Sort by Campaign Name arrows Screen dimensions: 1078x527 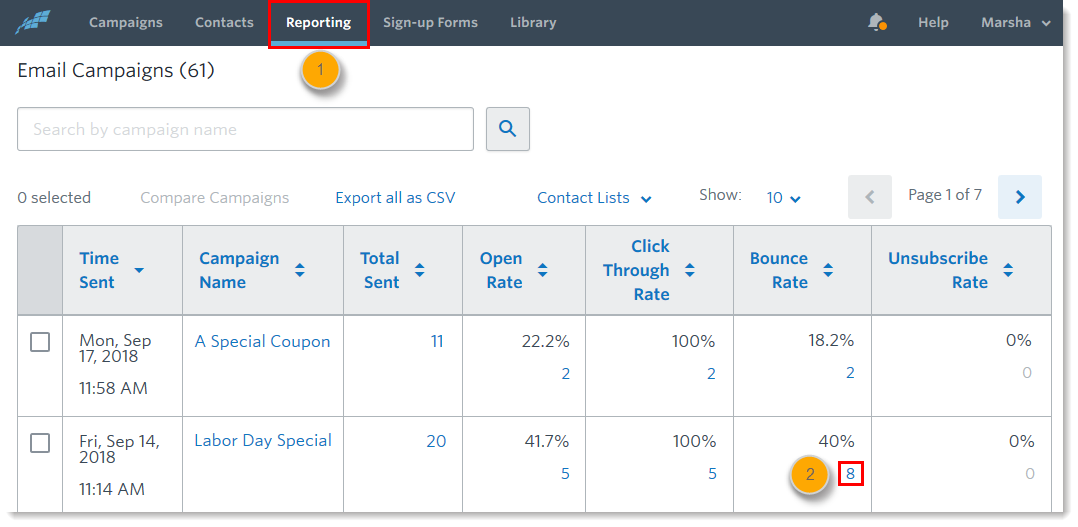pyautogui.click(x=300, y=270)
